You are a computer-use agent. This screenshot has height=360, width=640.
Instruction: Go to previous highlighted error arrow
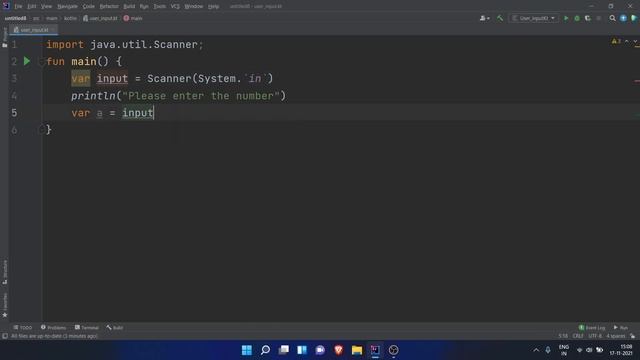click(x=627, y=42)
